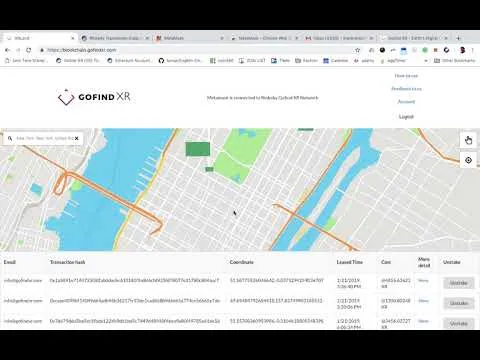Switch to the Gmail Inbox browser tab
The height and width of the screenshot is (360, 480).
[x=339, y=38]
